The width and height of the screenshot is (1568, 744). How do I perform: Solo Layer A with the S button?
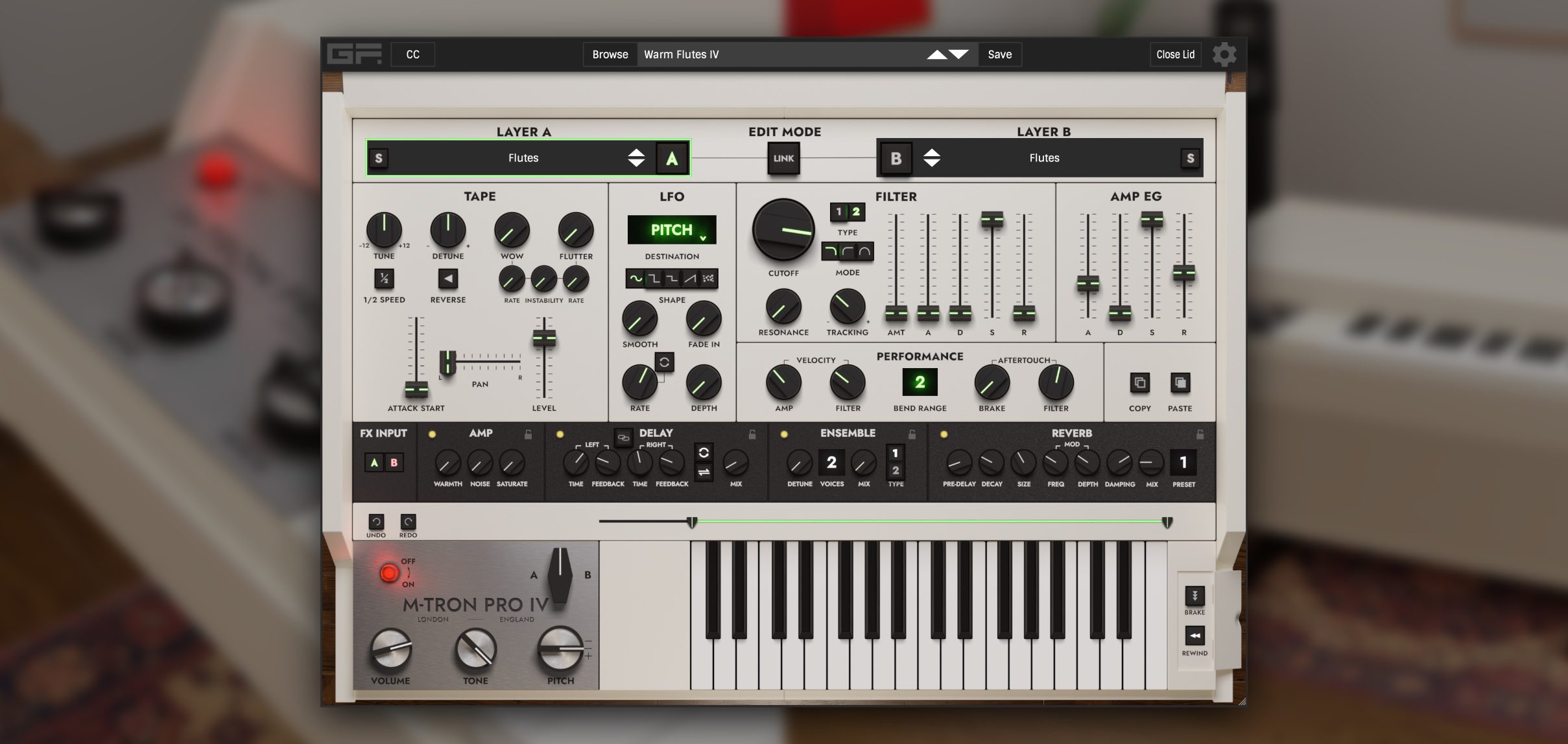[x=378, y=157]
